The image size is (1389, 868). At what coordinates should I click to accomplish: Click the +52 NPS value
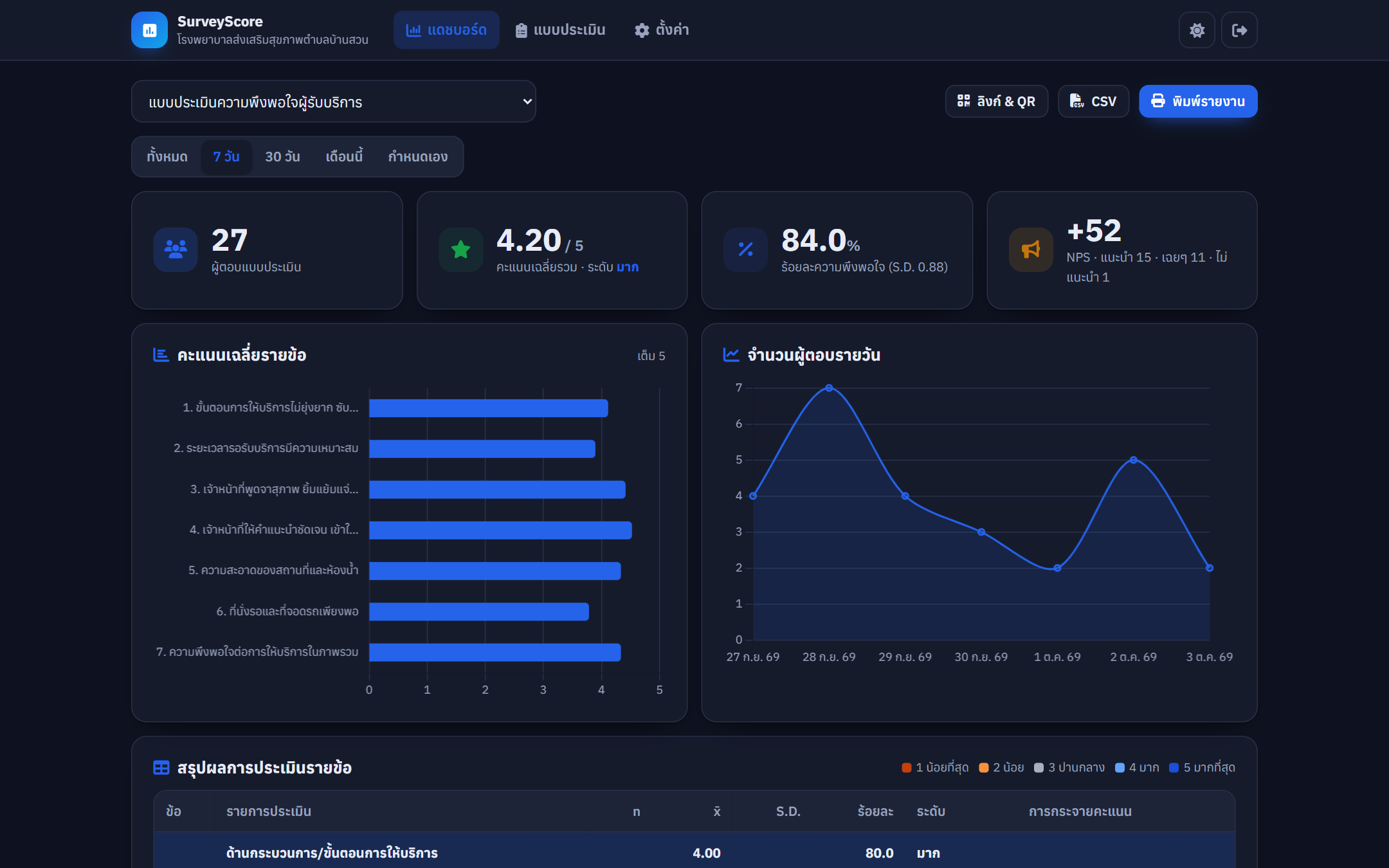tap(1094, 230)
